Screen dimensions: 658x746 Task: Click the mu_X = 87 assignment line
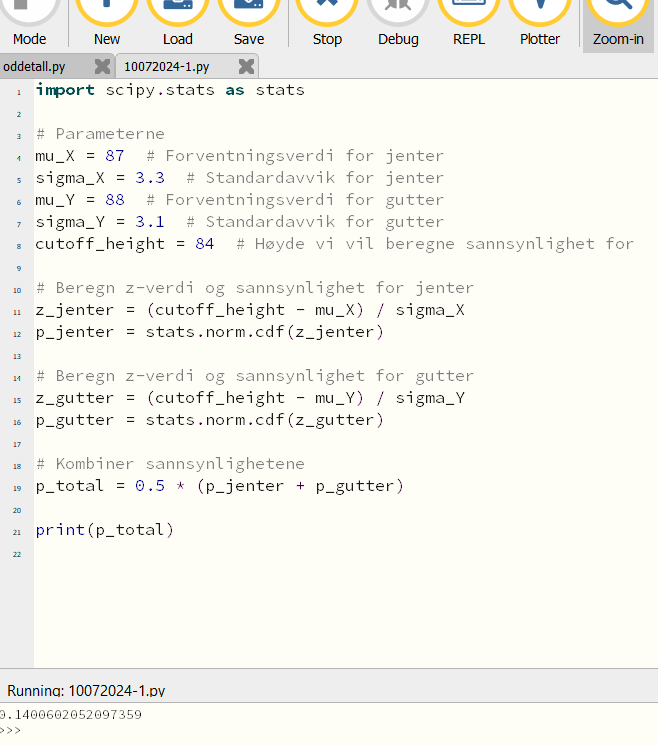click(80, 156)
